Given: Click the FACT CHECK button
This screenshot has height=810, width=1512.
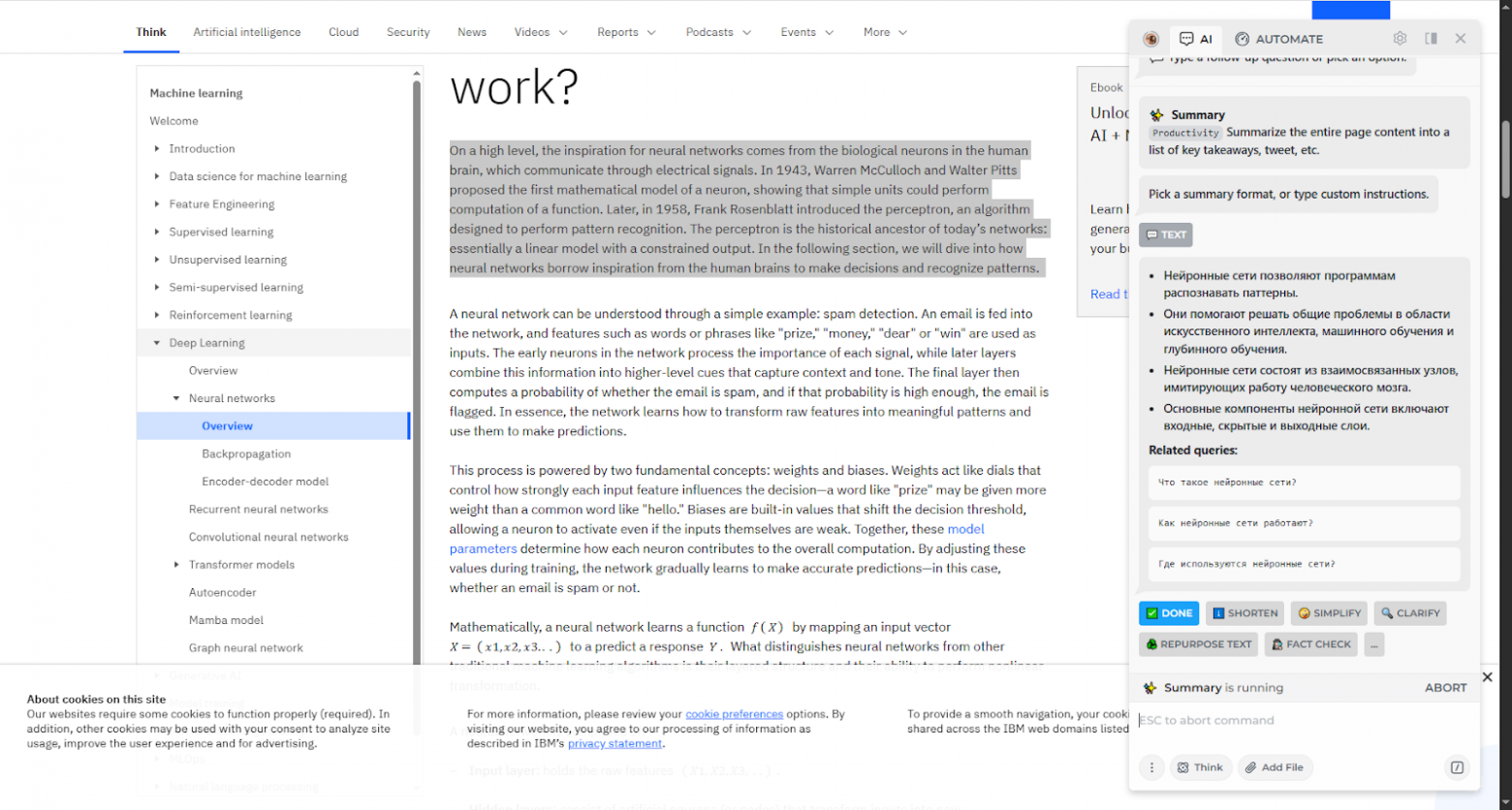Looking at the screenshot, I should click(x=1310, y=644).
